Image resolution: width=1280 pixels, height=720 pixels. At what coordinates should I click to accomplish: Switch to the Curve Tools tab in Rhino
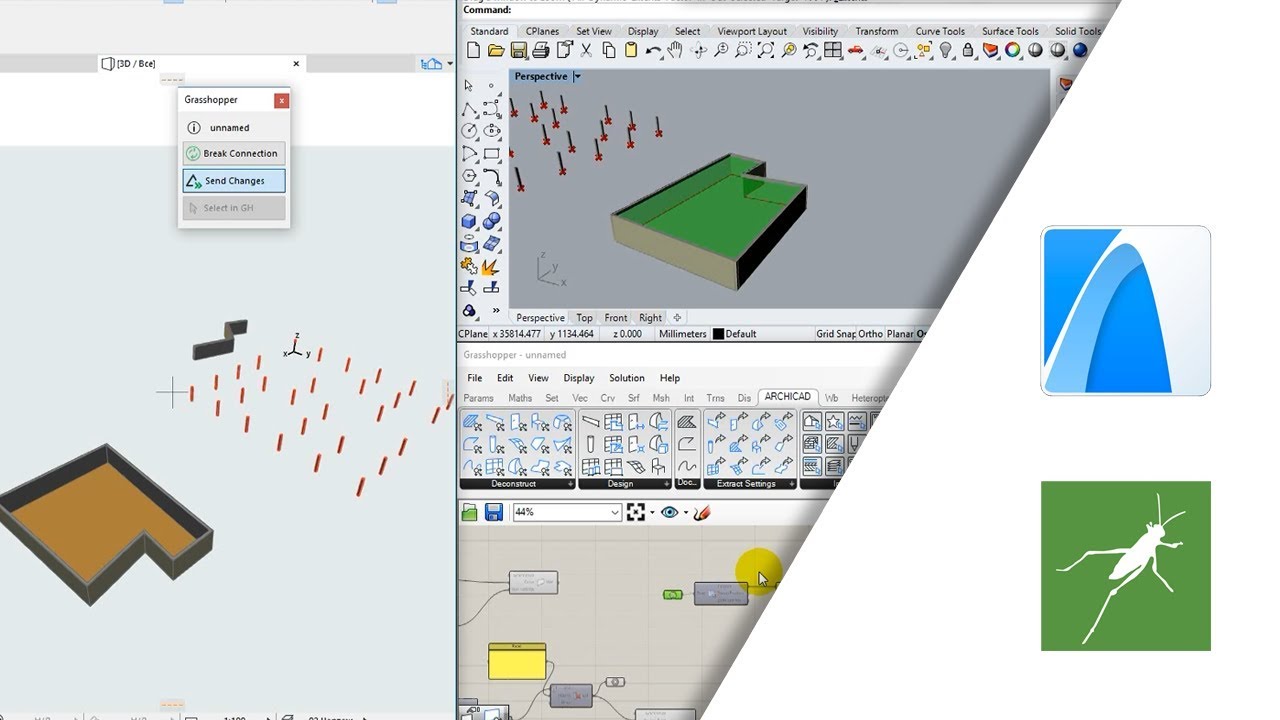coord(941,31)
